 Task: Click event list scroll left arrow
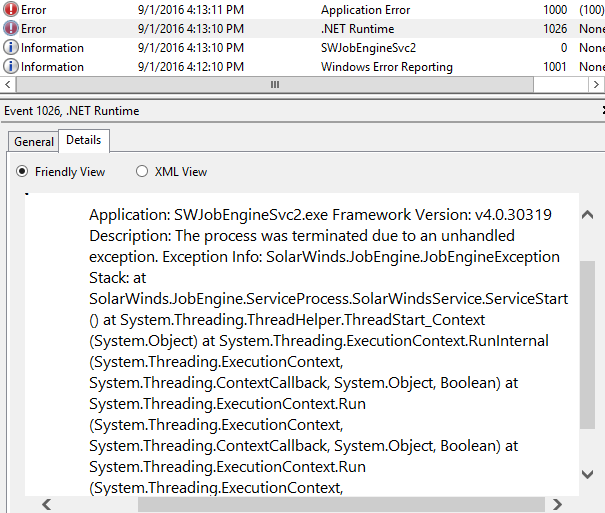(7, 84)
